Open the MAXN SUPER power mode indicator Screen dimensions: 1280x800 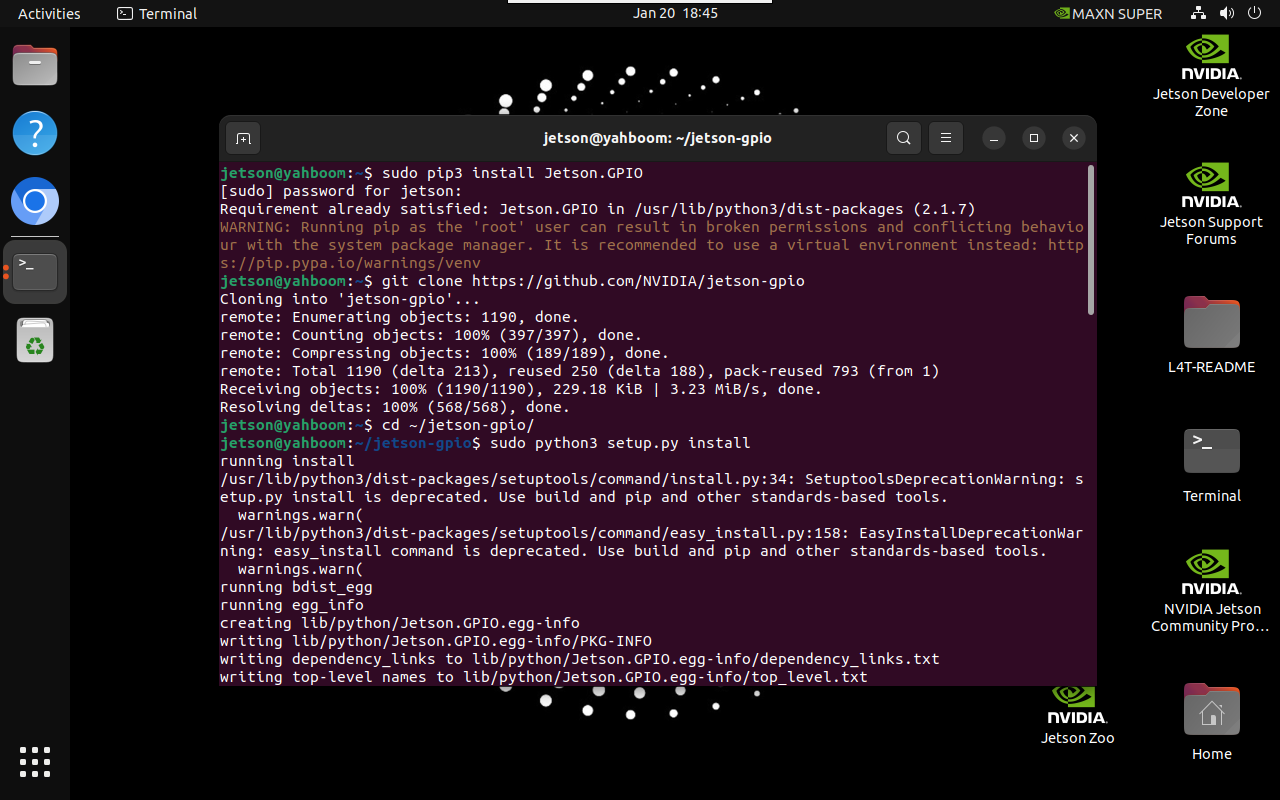click(1108, 13)
